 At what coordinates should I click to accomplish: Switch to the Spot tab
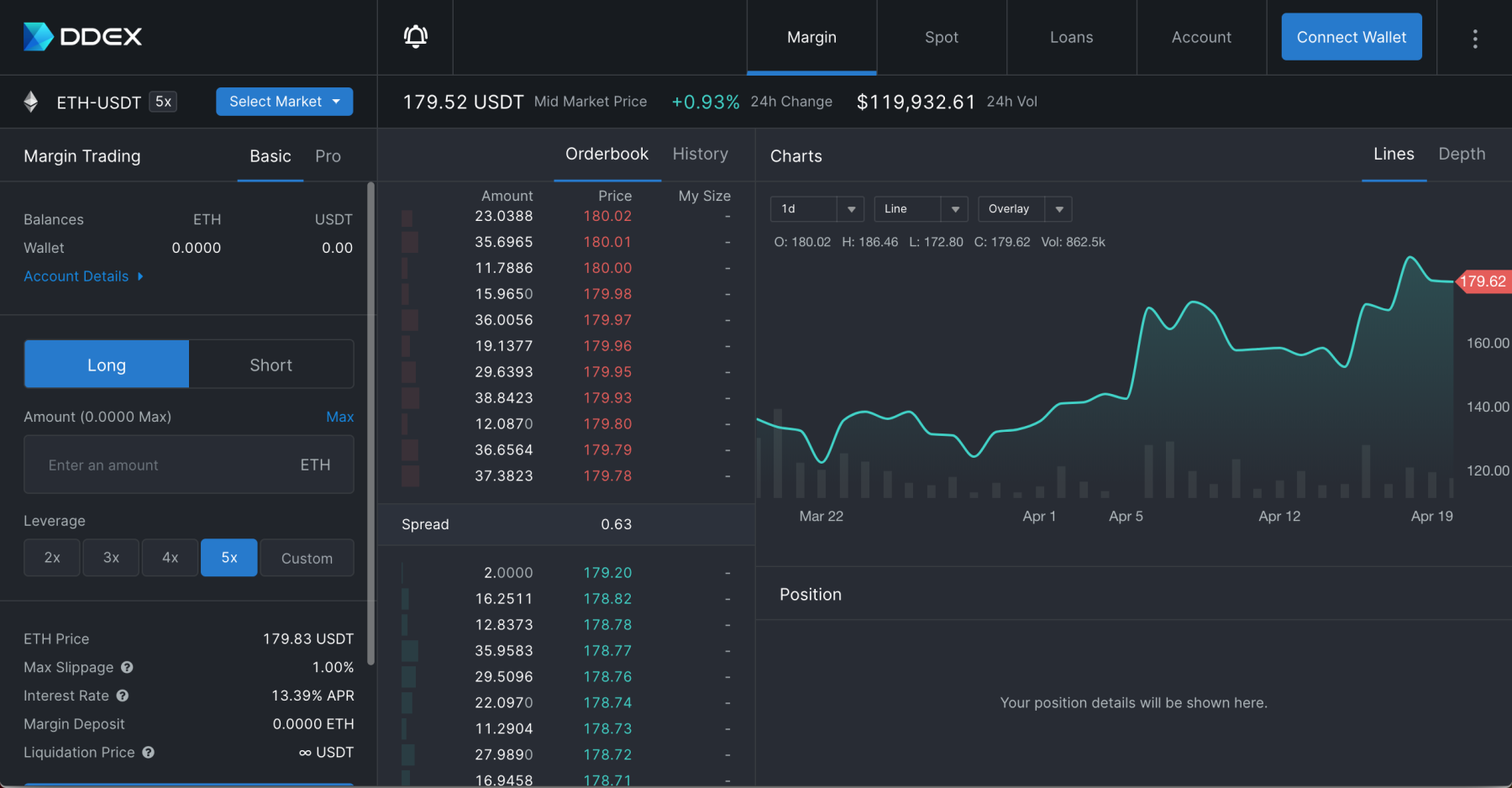(941, 37)
